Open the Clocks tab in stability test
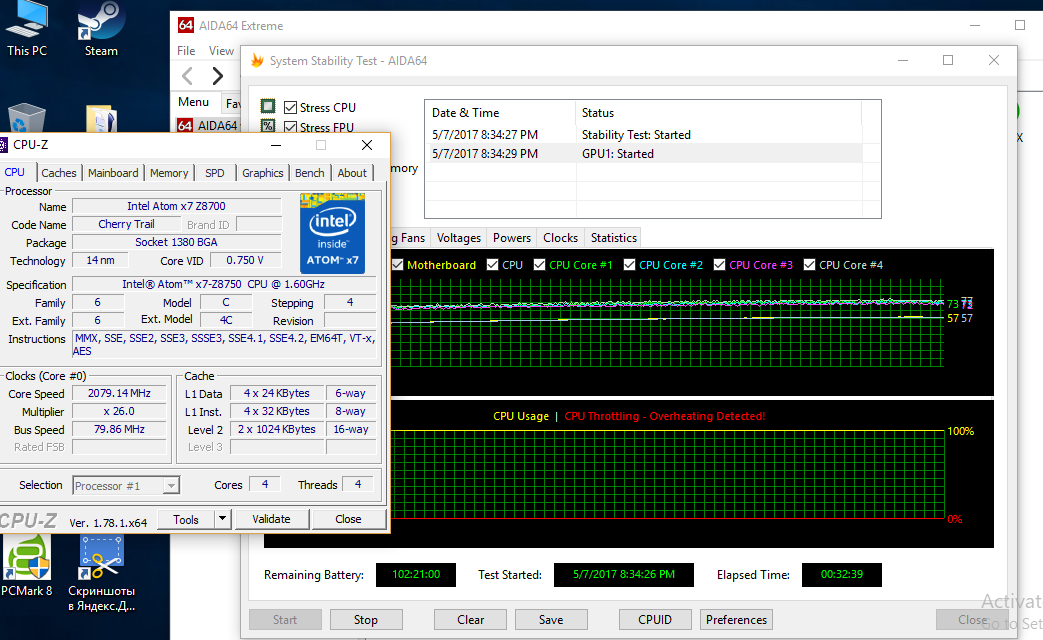Screen dimensions: 1043x640 coord(560,238)
